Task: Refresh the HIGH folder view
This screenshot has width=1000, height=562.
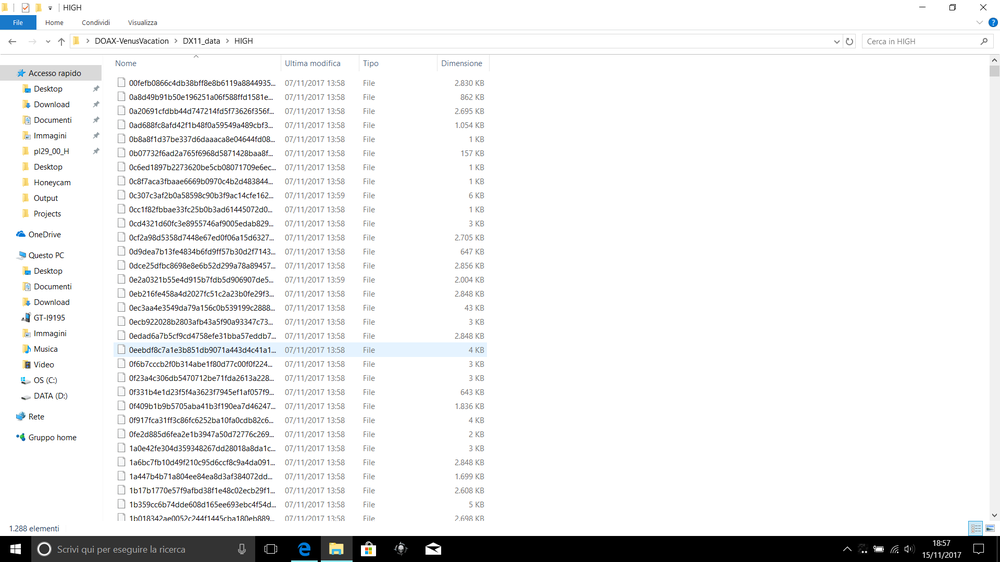Action: pyautogui.click(x=849, y=41)
